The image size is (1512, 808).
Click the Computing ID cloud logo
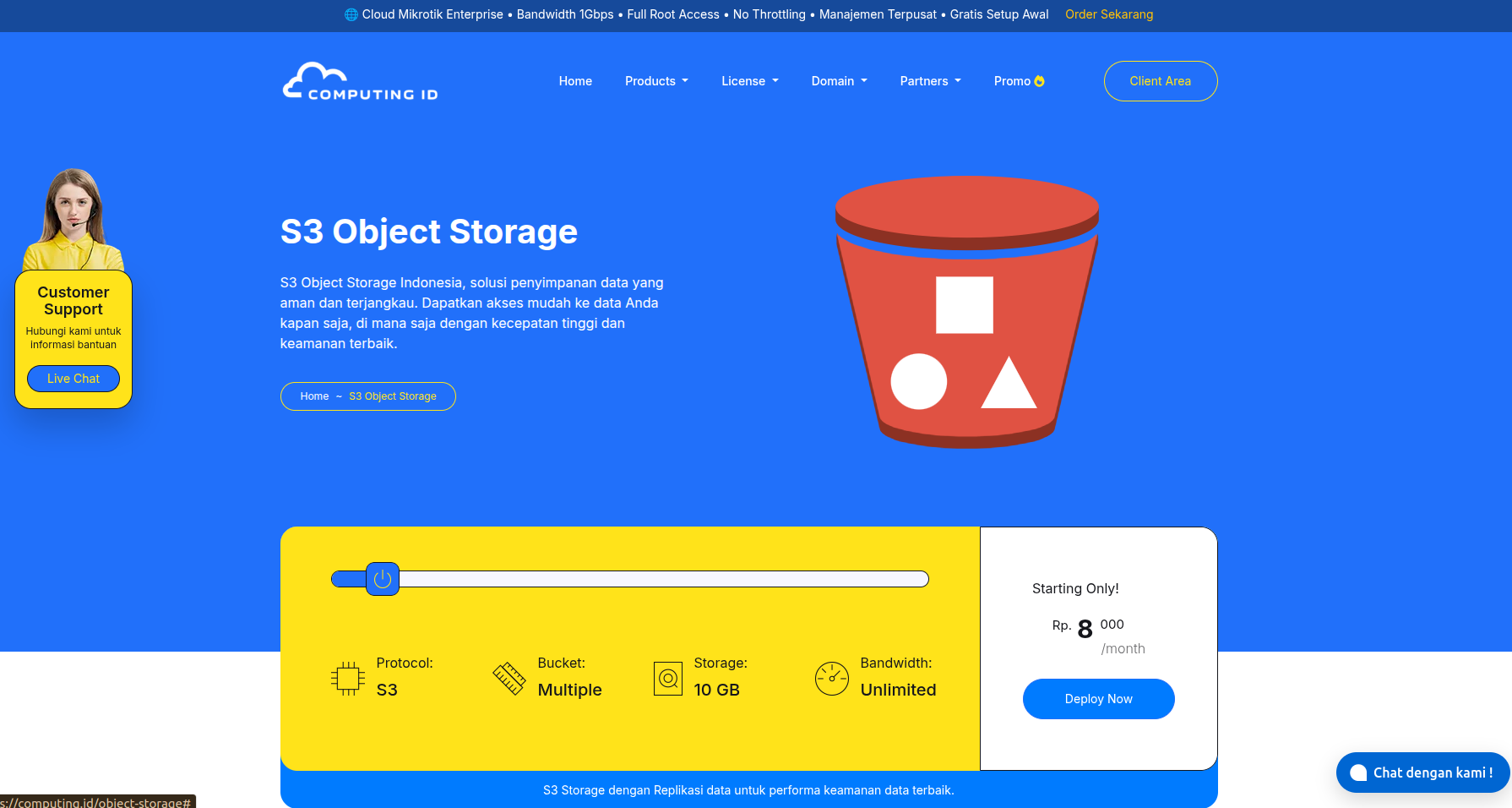(360, 82)
